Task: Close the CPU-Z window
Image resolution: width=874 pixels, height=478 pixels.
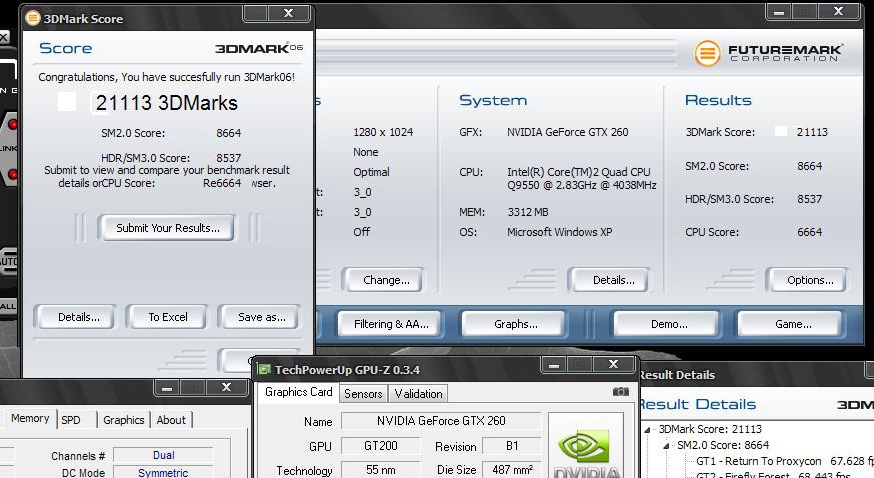Action: pos(226,387)
